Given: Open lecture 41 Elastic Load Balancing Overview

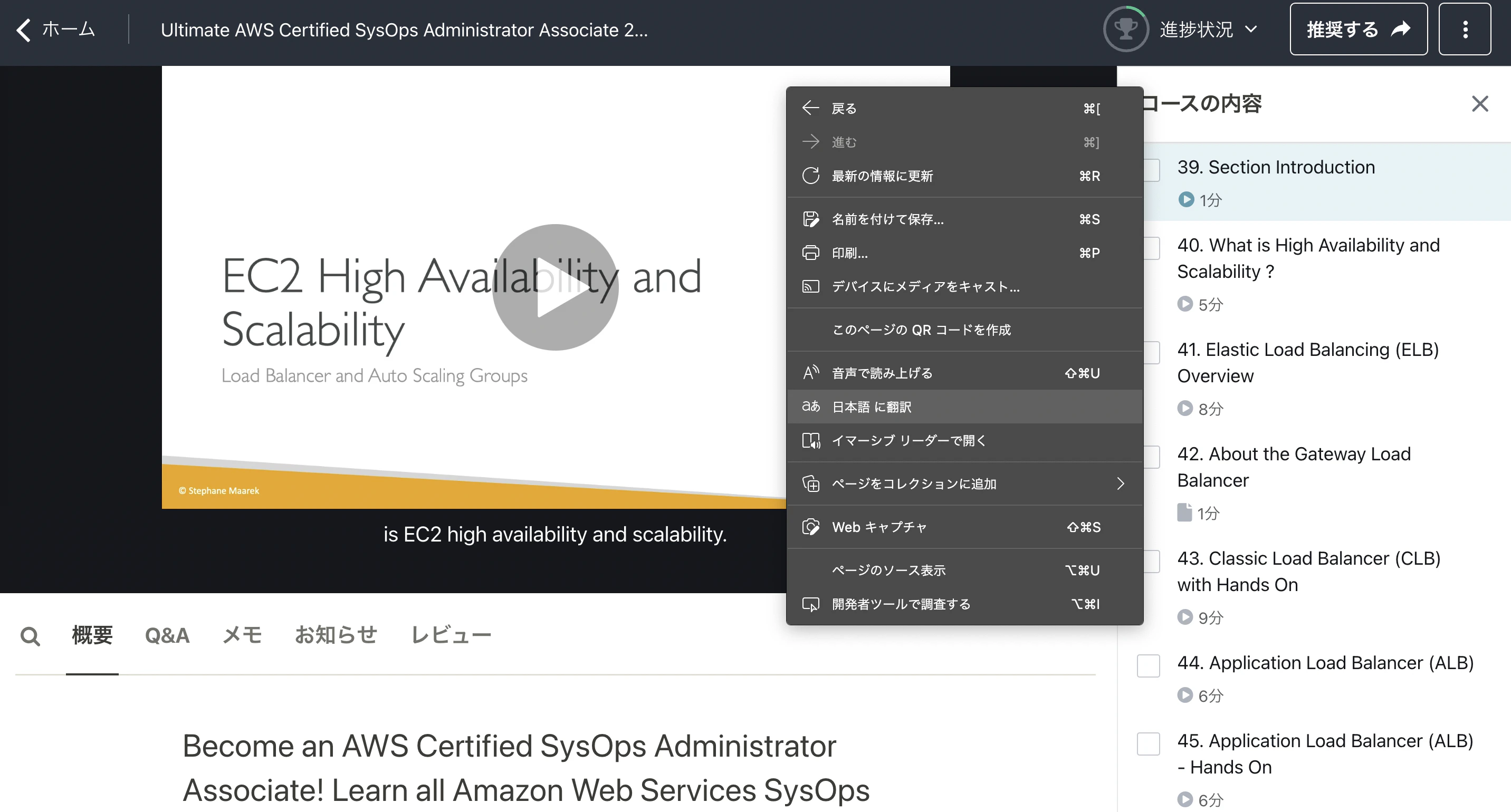Looking at the screenshot, I should [1308, 362].
